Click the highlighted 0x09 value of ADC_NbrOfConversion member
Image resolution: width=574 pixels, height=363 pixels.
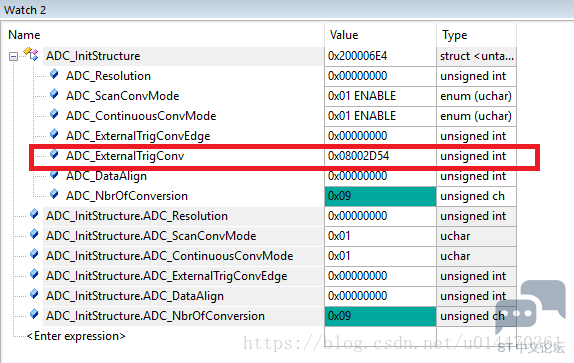pos(380,196)
